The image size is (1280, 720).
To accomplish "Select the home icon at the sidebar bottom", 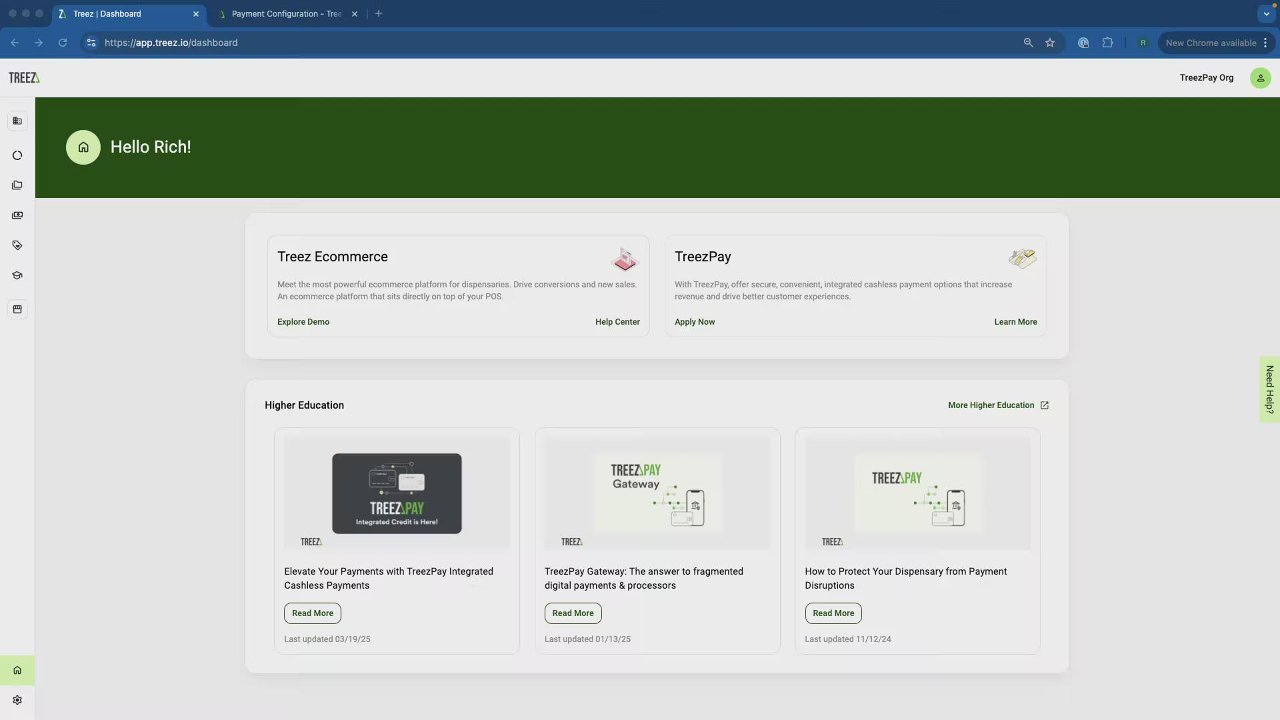I will pos(17,670).
